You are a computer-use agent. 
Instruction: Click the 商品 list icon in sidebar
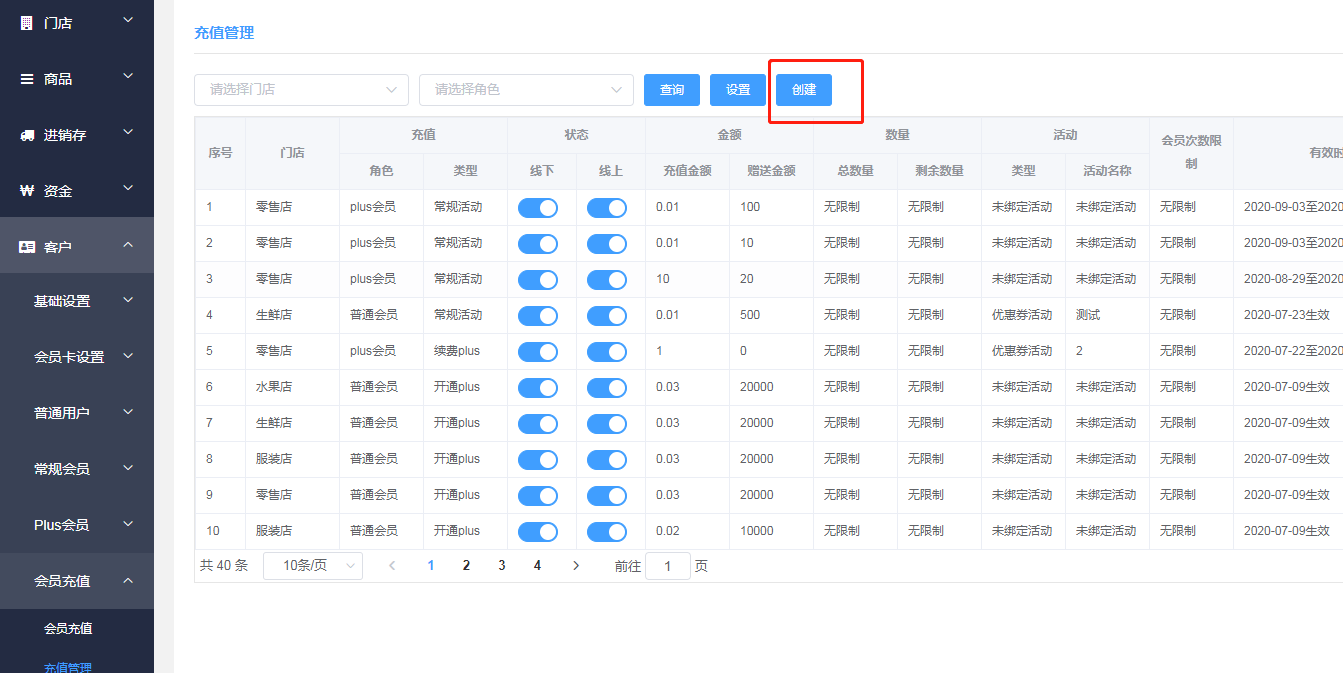[x=27, y=79]
